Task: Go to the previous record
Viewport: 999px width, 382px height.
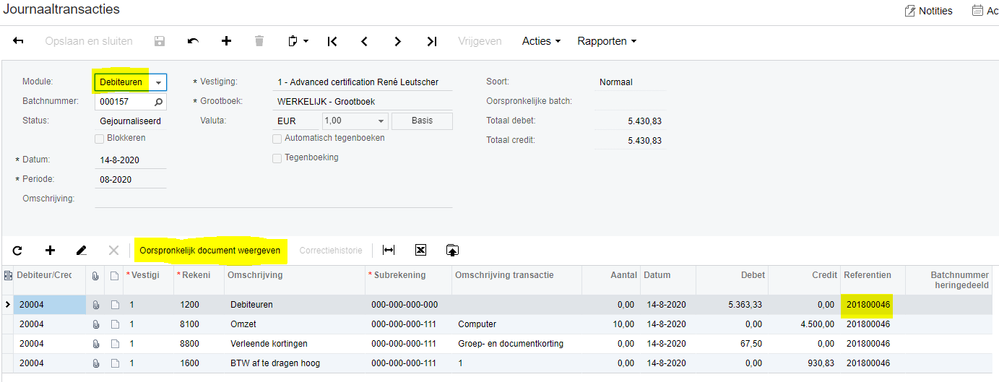Action: click(364, 41)
